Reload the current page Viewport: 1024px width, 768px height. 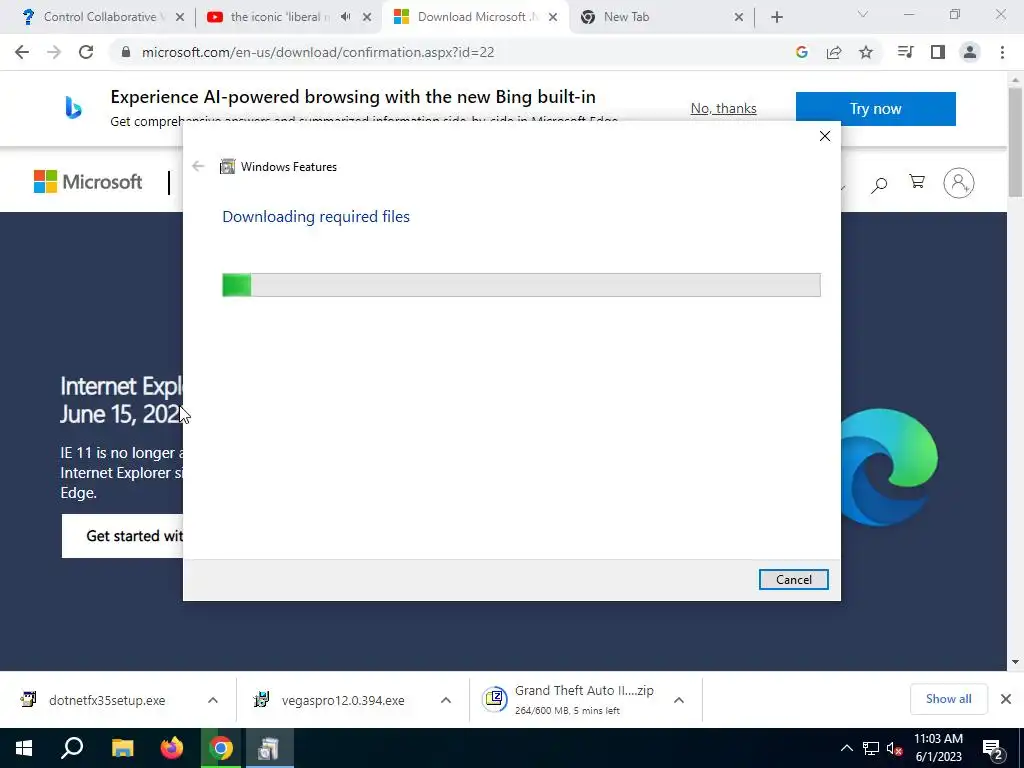[x=86, y=52]
